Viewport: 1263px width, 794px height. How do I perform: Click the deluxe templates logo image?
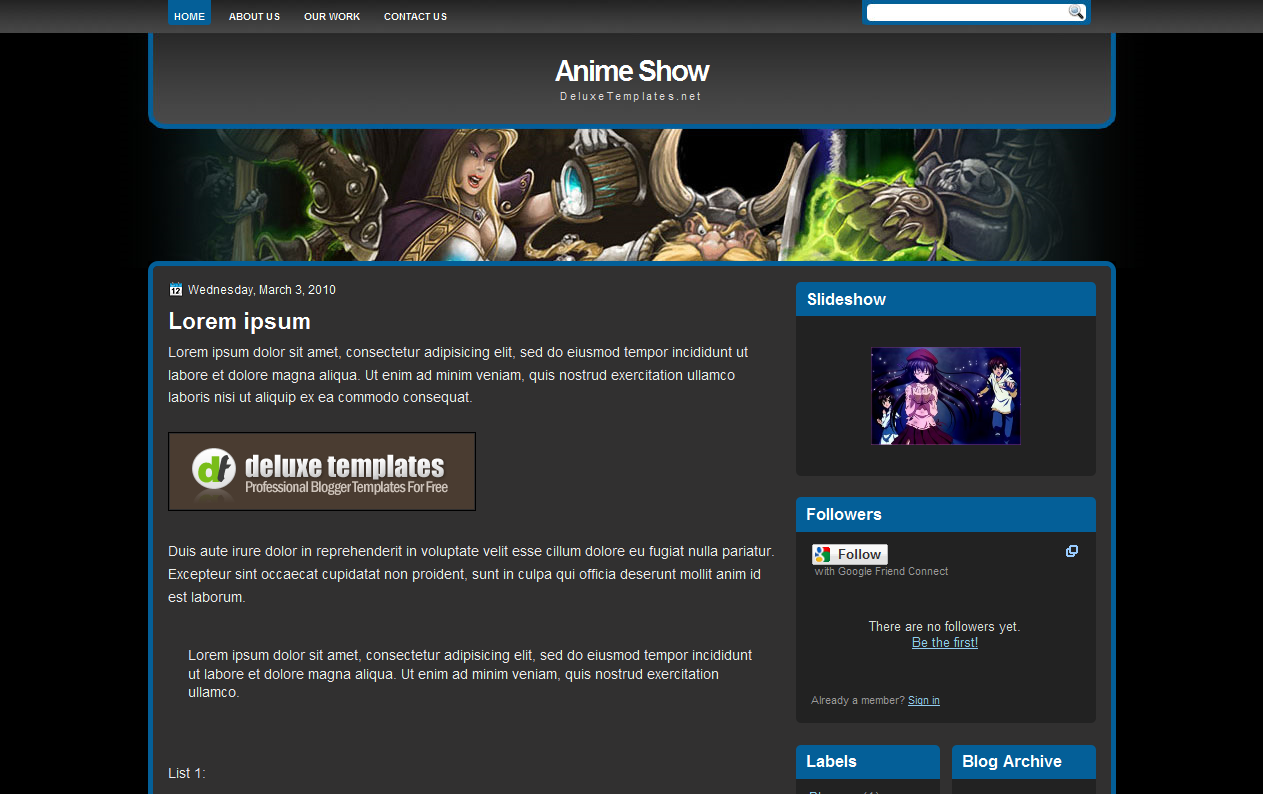click(x=322, y=471)
